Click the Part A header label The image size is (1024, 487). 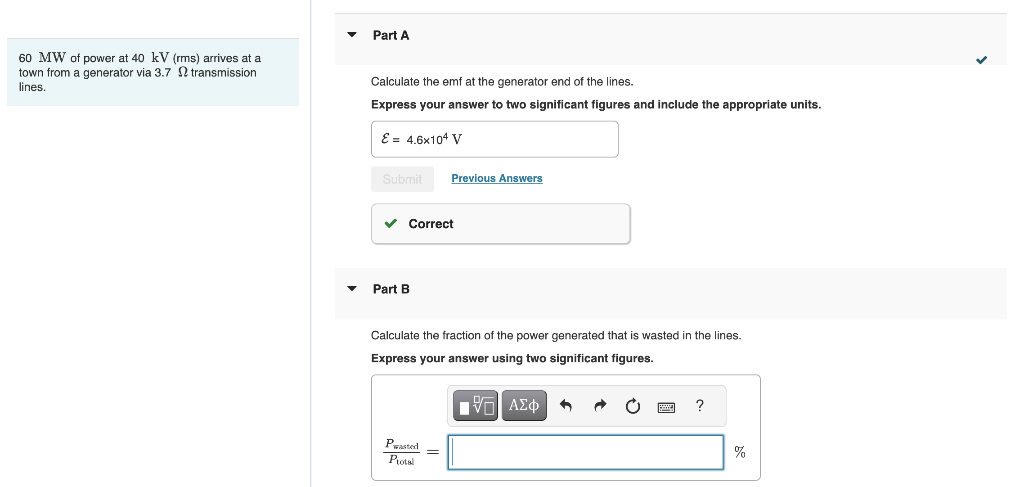(x=391, y=35)
